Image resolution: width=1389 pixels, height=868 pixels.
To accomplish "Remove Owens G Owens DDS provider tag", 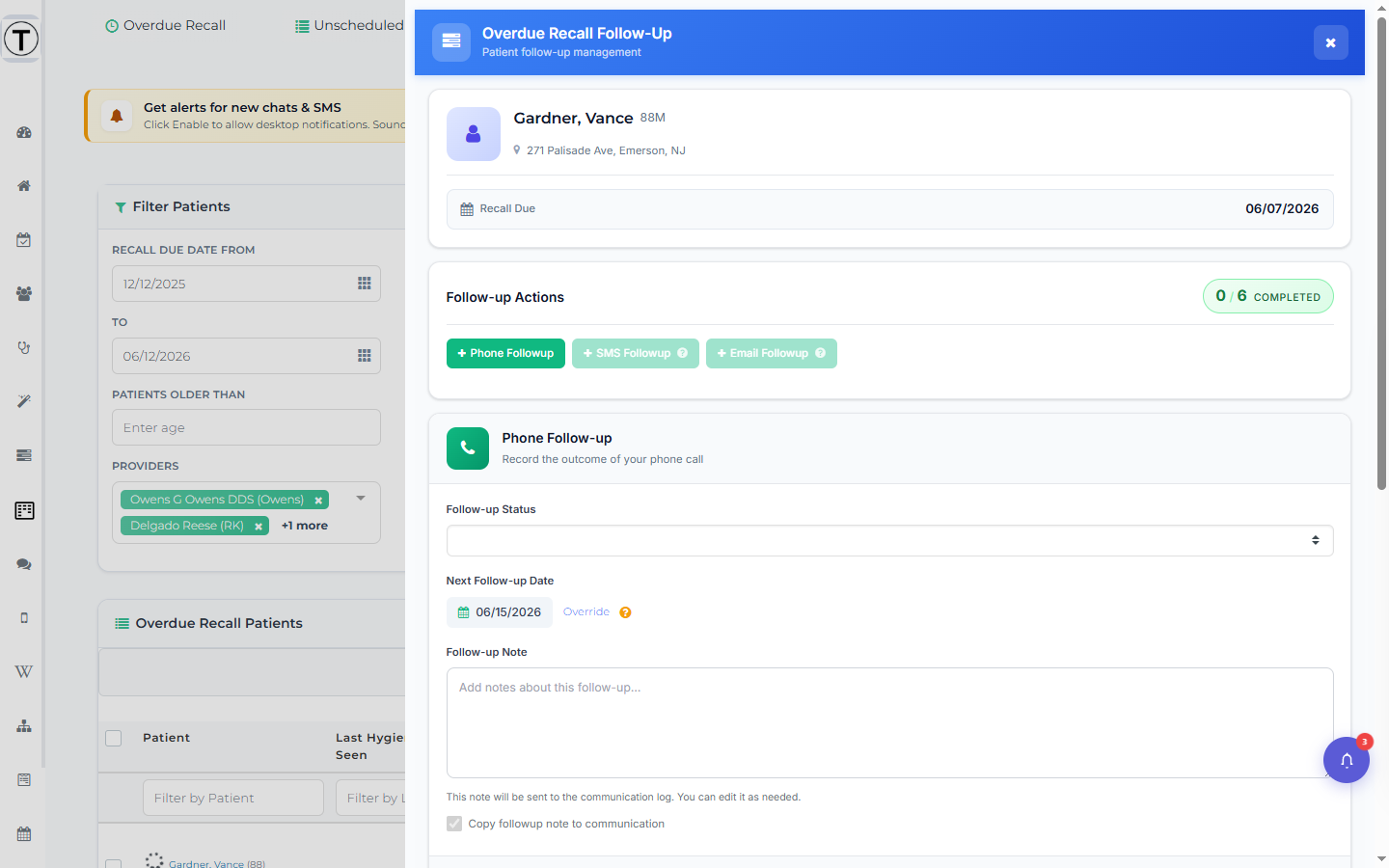I will point(318,501).
